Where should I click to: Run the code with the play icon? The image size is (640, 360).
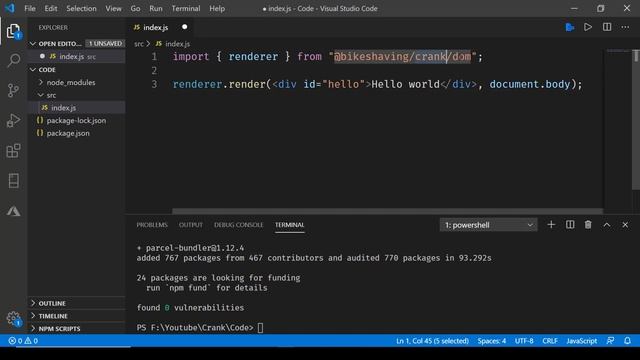point(588,27)
